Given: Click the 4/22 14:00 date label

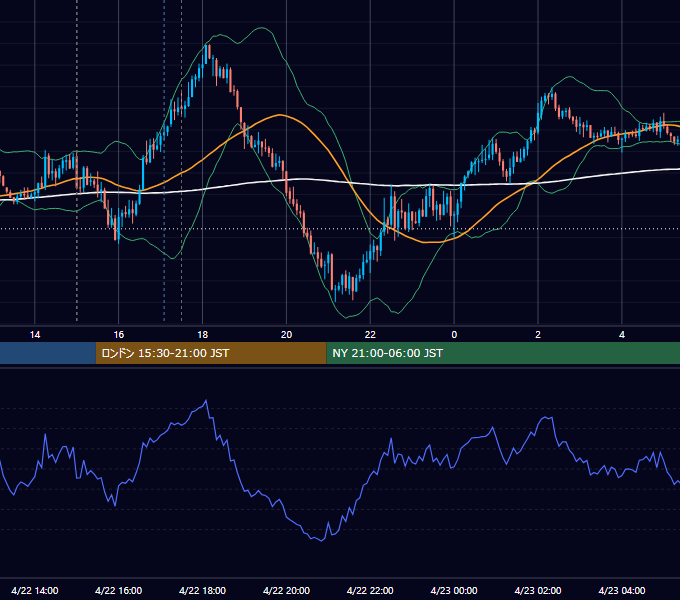Looking at the screenshot, I should (x=35, y=590).
